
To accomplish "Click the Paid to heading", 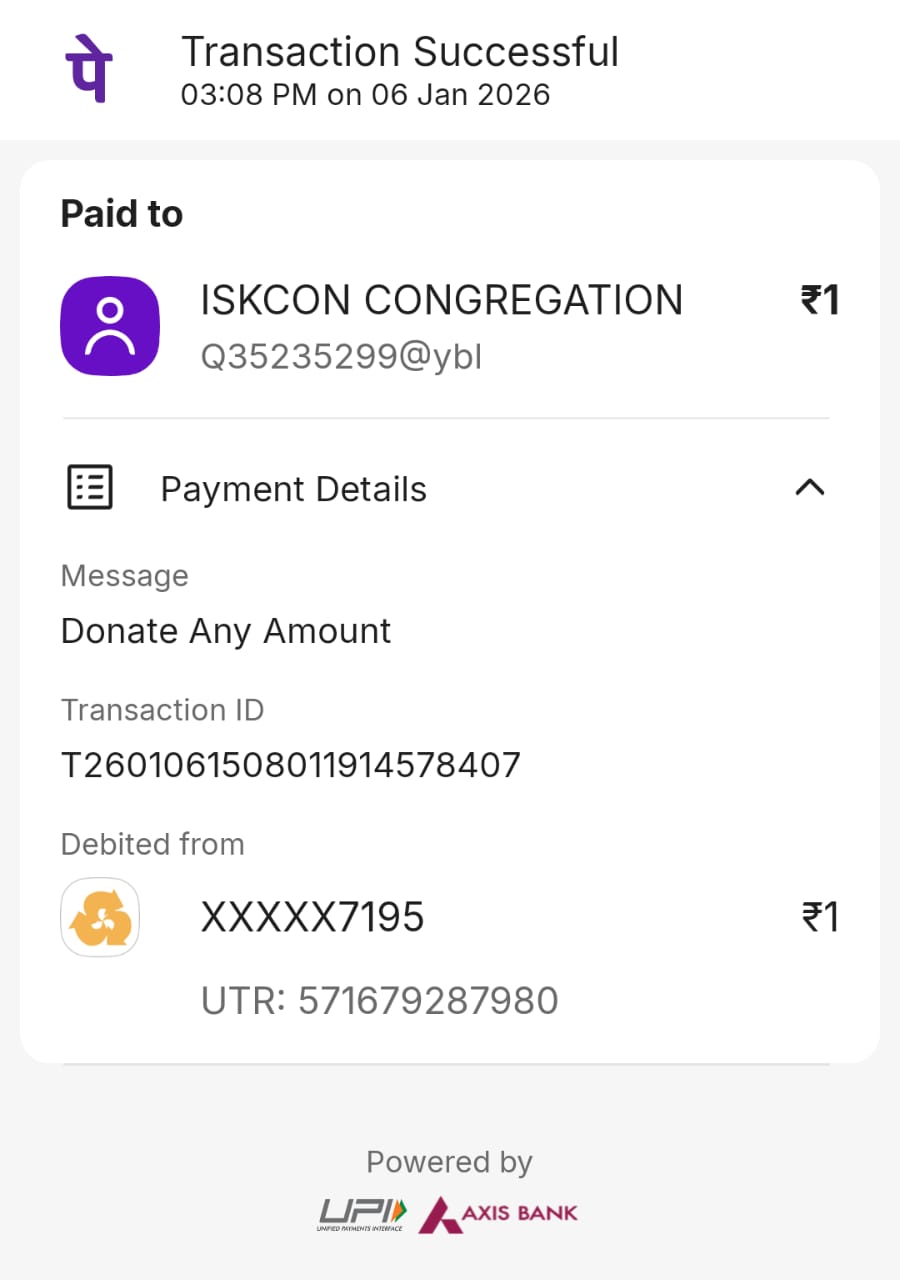I will (x=121, y=214).
